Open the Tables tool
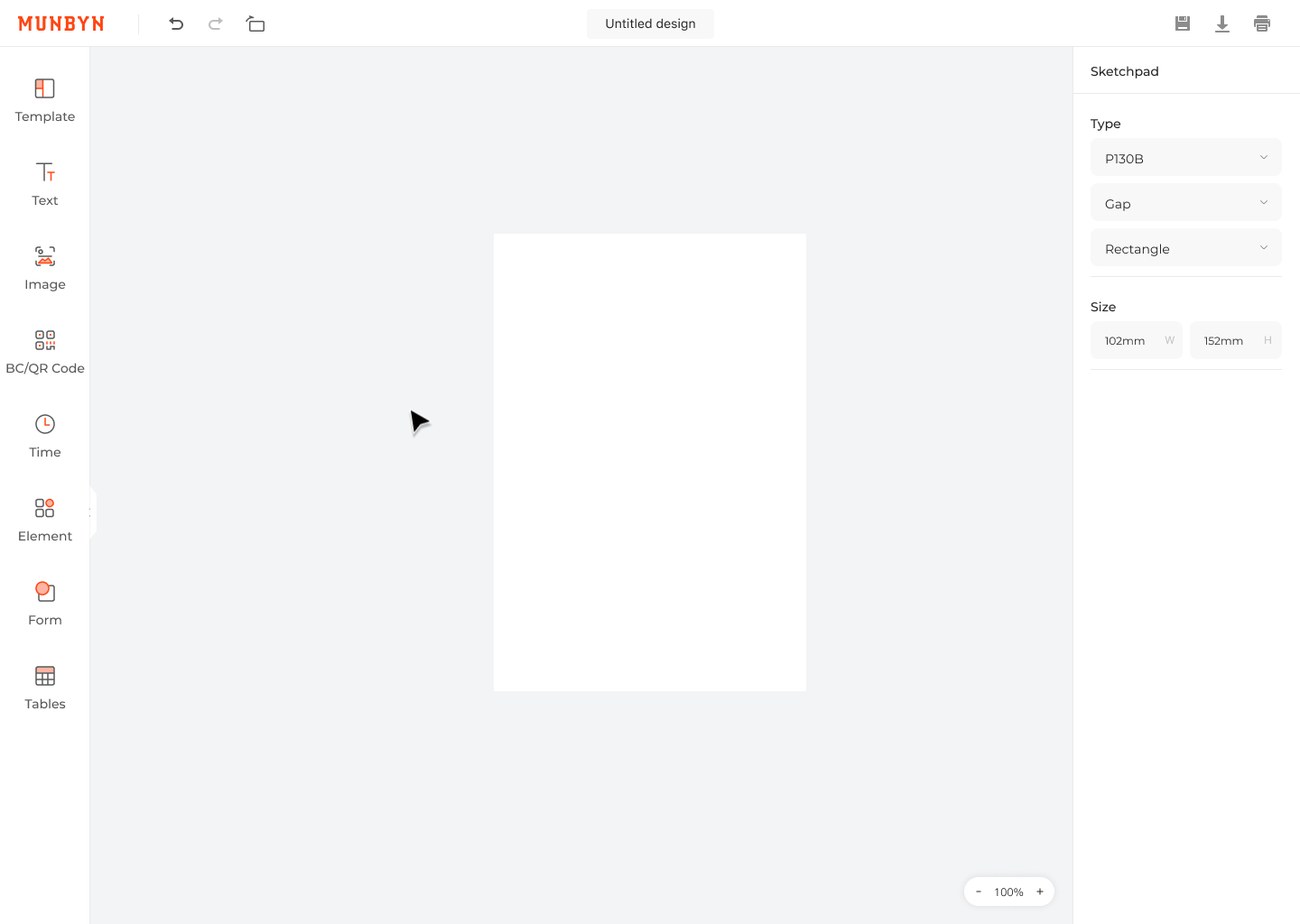 44,688
